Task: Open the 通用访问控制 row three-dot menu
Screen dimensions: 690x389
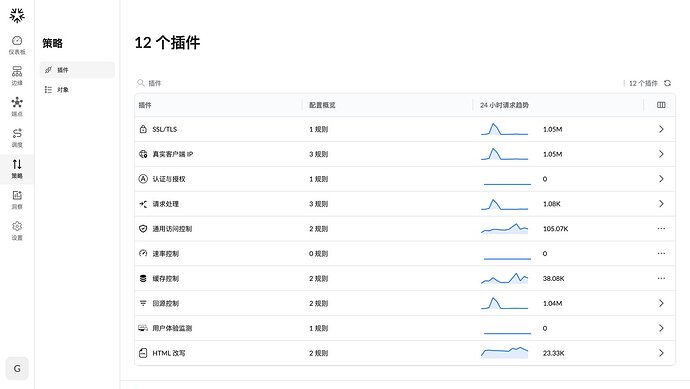Action: tap(661, 229)
